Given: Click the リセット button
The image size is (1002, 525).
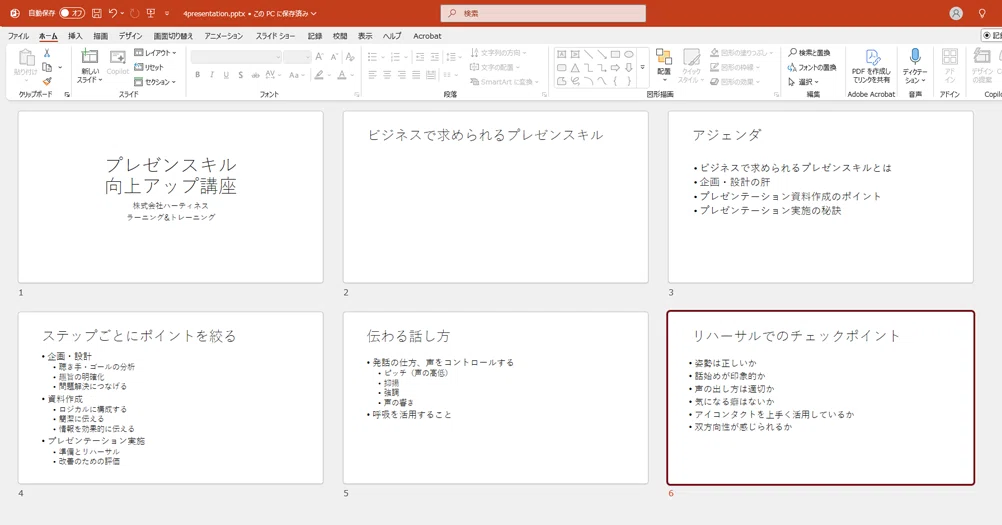Looking at the screenshot, I should coord(149,67).
